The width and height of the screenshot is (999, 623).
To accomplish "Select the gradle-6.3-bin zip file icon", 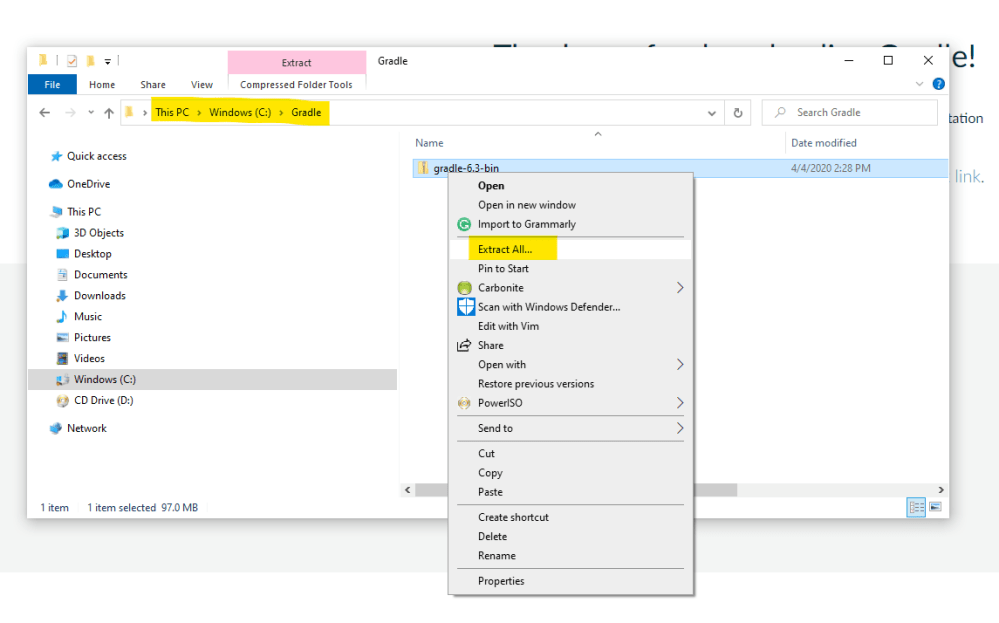I will [423, 167].
